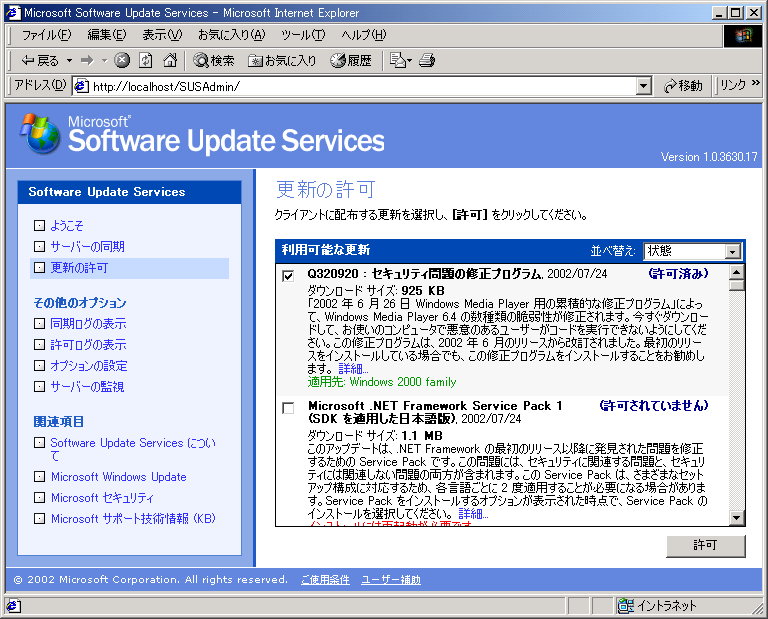Open the Mail button dropdown arrow
The width and height of the screenshot is (768, 619).
click(x=409, y=61)
